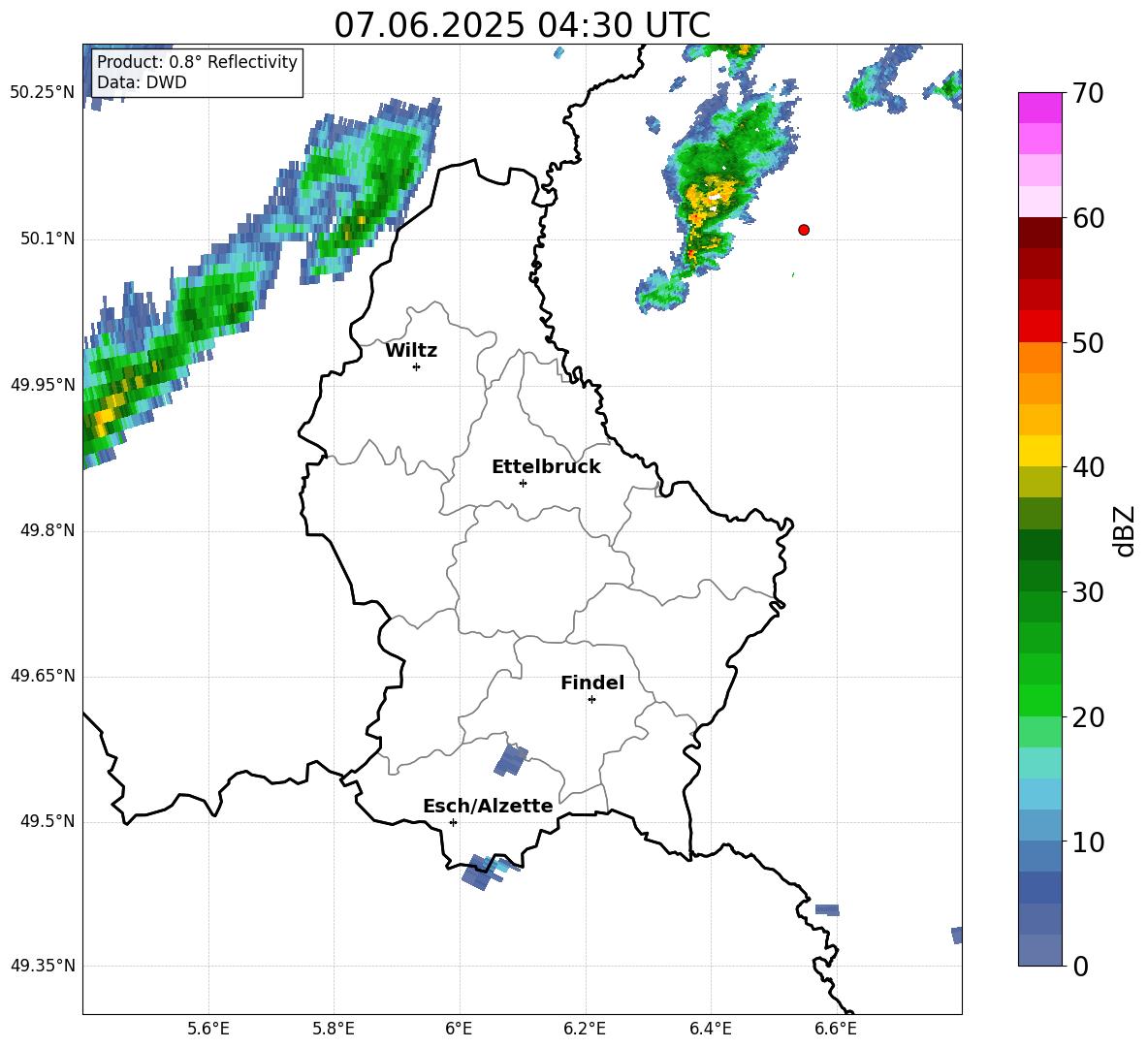Click the dBZ colorbar label
1148x1048 pixels.
[1126, 530]
